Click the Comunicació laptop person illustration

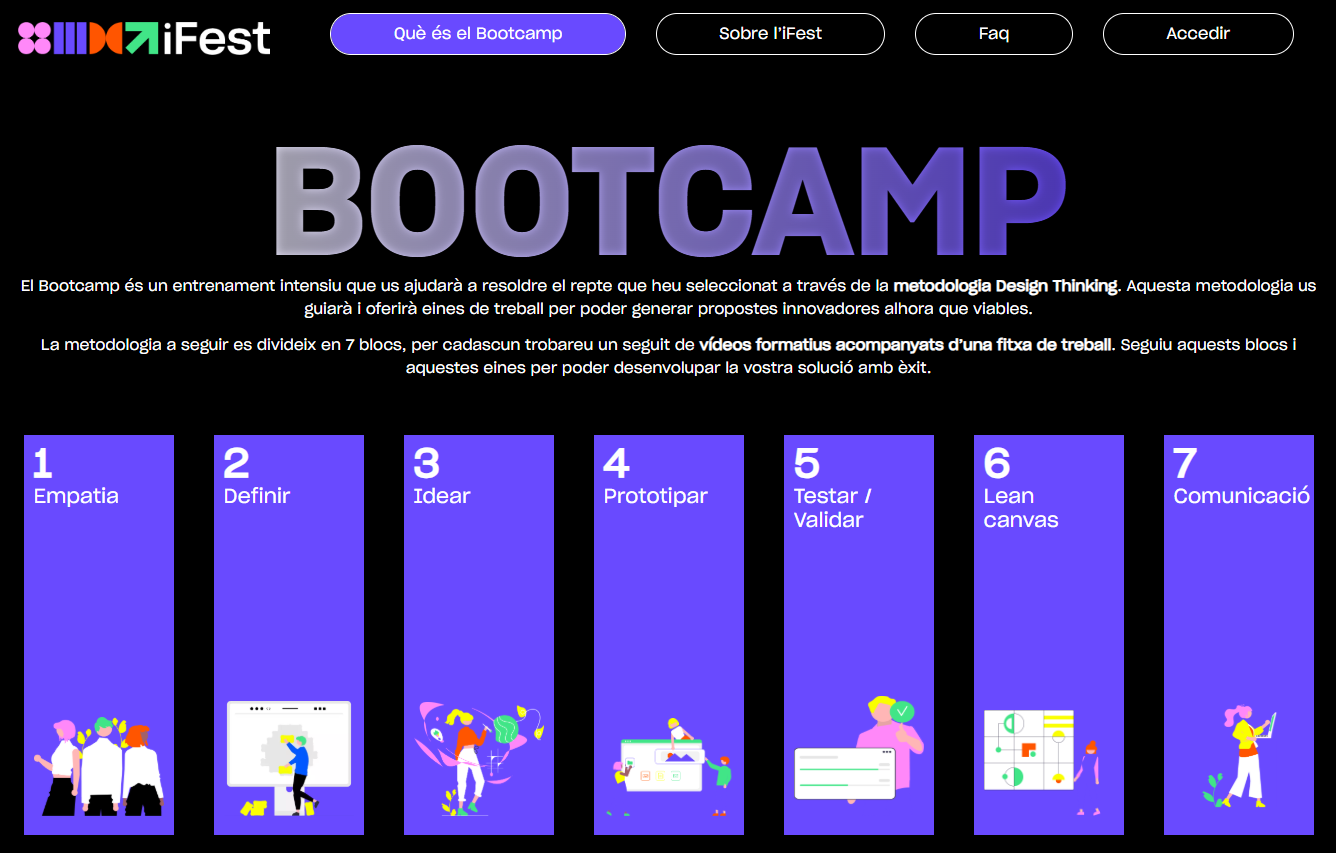1240,756
